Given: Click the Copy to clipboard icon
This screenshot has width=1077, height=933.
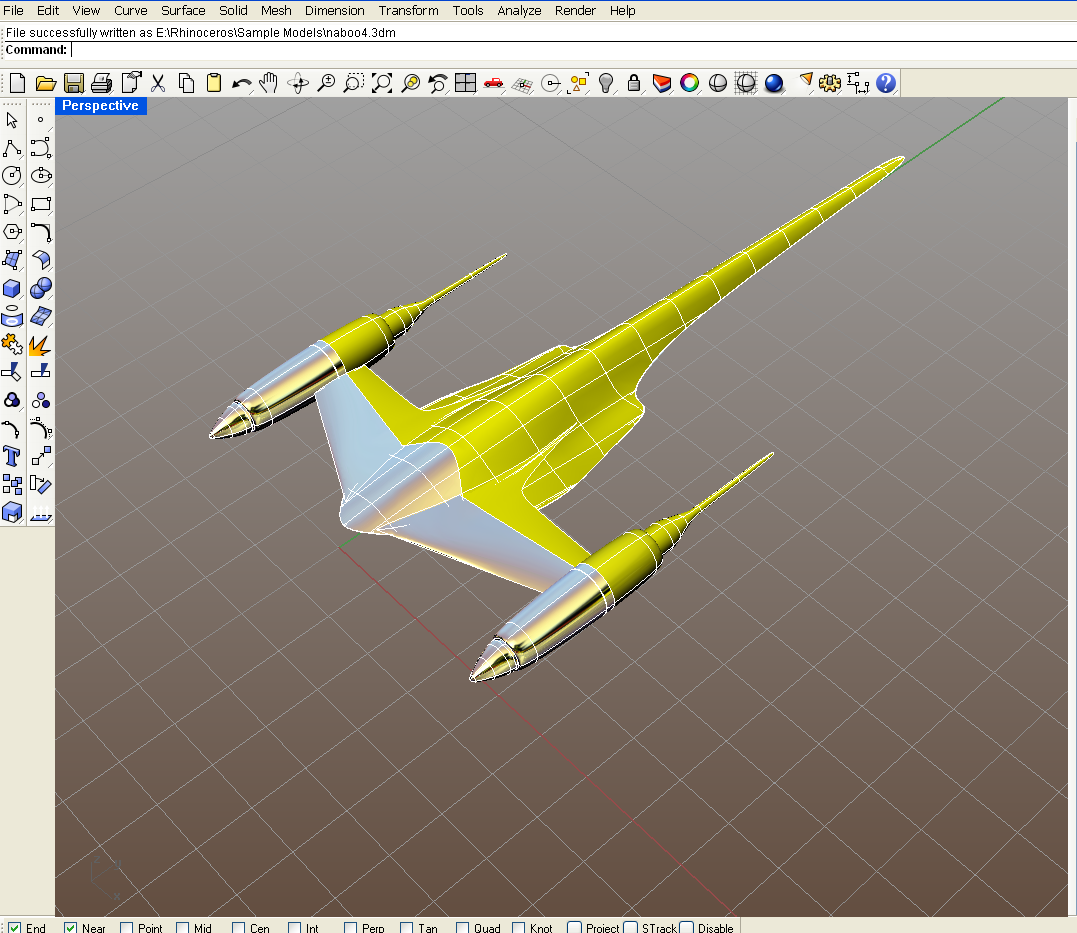Looking at the screenshot, I should tap(186, 83).
